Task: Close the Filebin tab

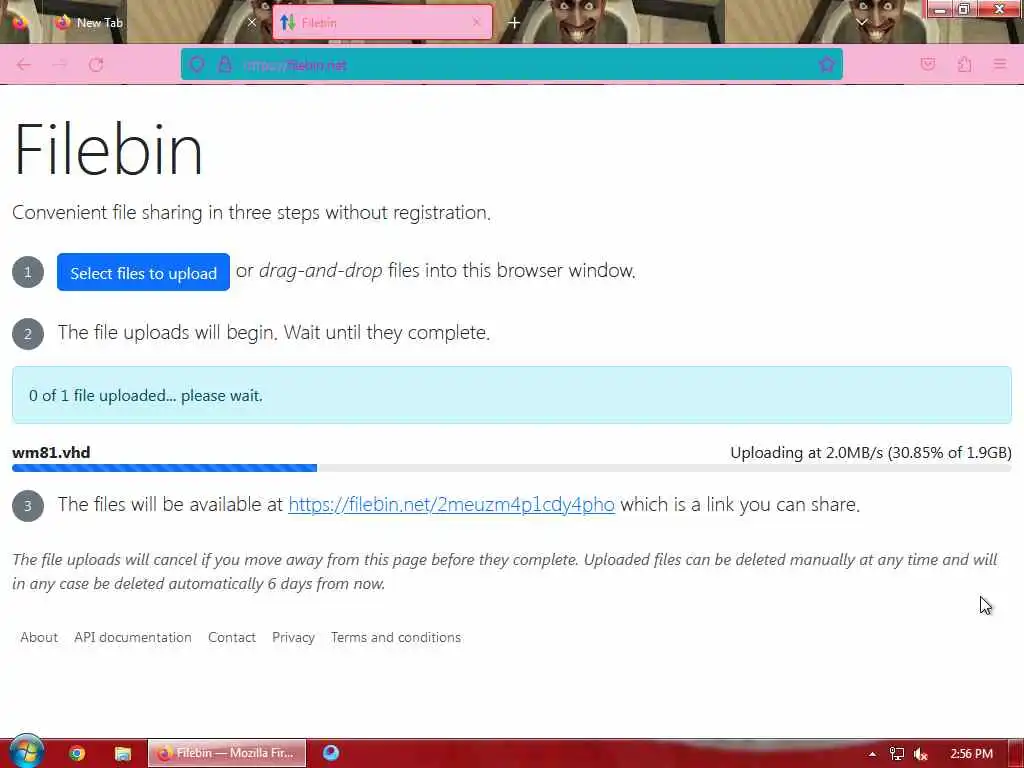Action: tap(476, 22)
